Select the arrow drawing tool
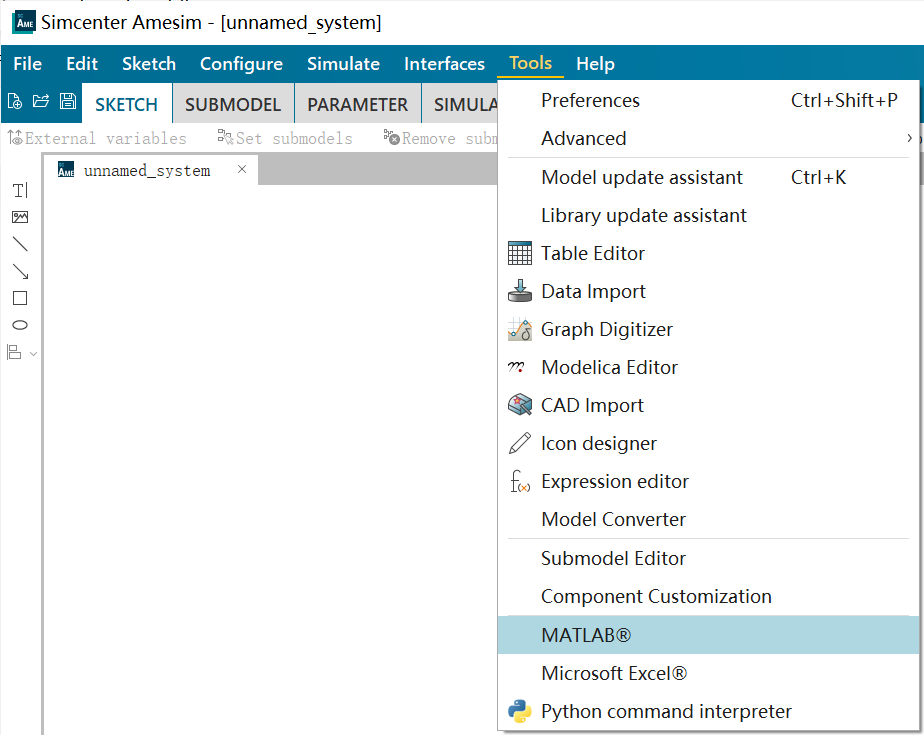The height and width of the screenshot is (735, 924). (20, 271)
